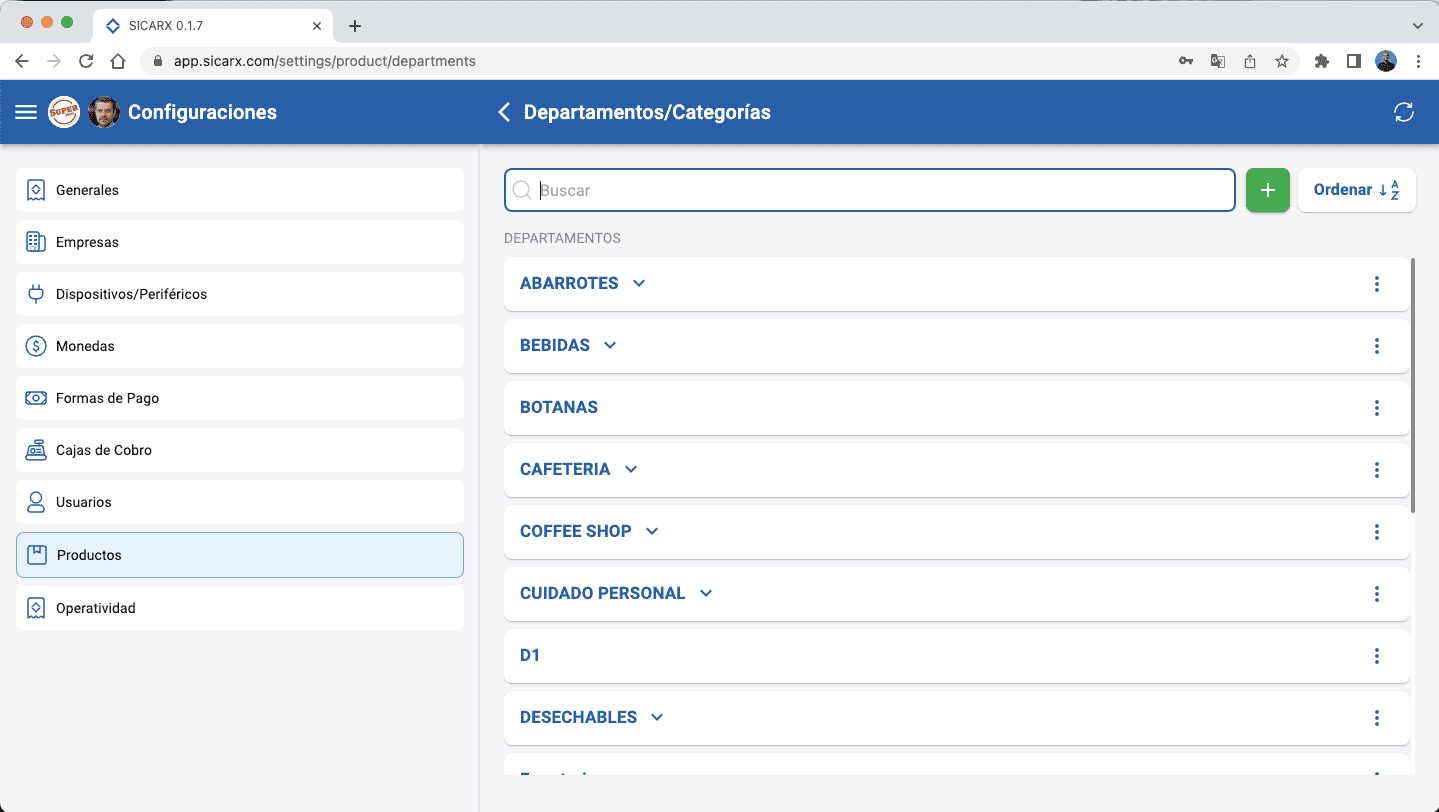The height and width of the screenshot is (812, 1439).
Task: Click the user profile avatar in header
Action: click(x=104, y=112)
